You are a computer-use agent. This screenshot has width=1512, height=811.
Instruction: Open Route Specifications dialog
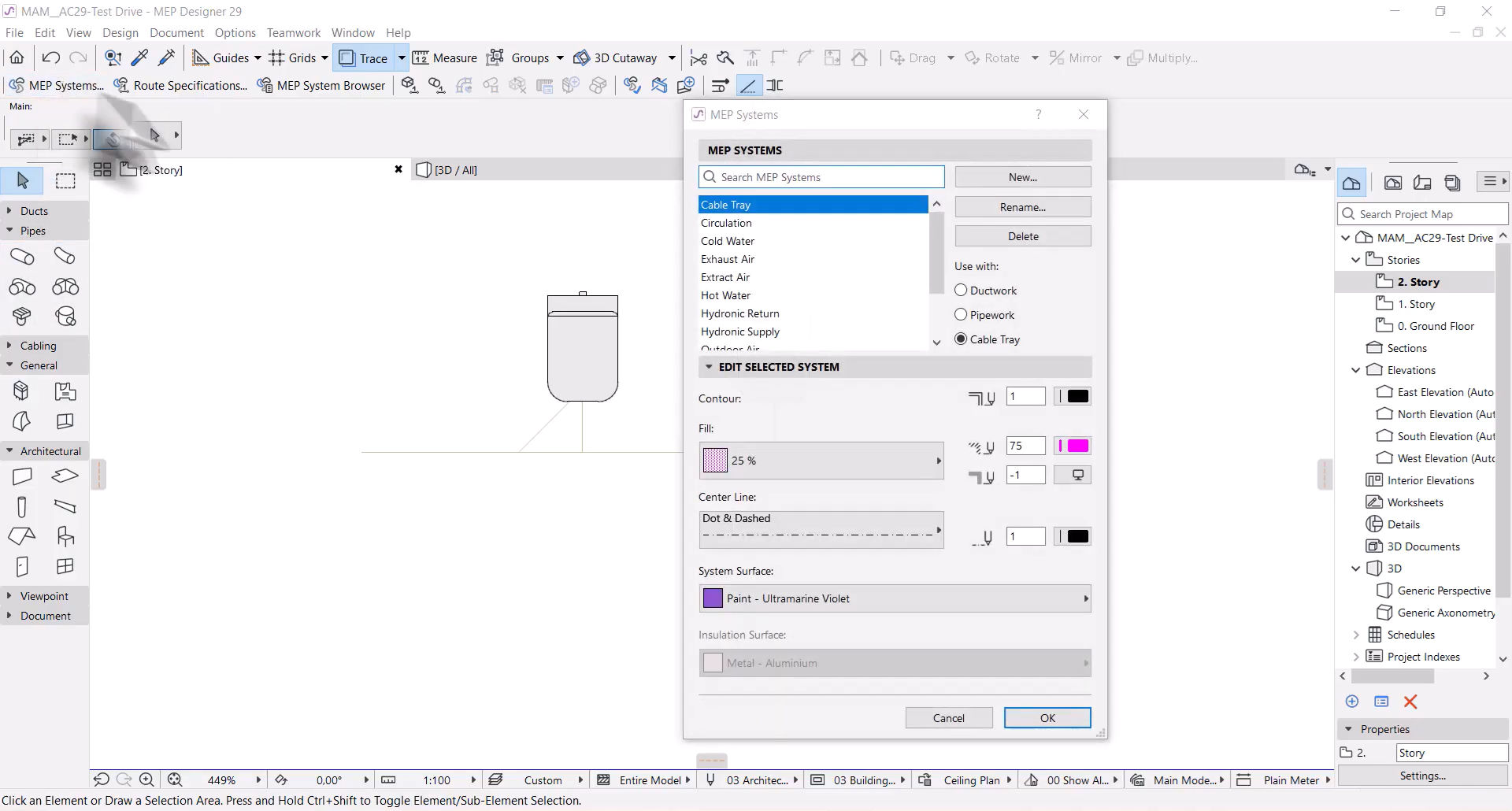[x=180, y=85]
